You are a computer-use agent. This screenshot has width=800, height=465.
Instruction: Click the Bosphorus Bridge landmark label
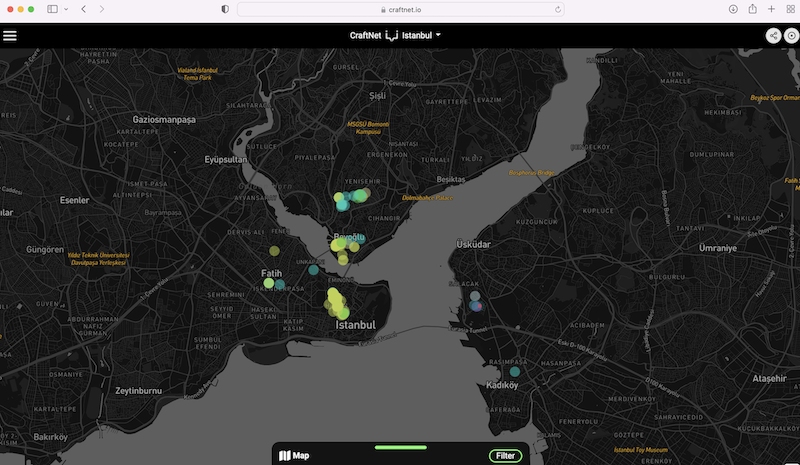(532, 173)
